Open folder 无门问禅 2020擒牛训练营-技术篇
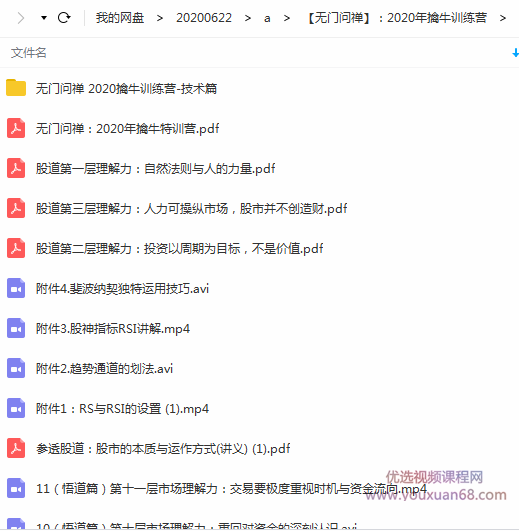 tap(126, 89)
